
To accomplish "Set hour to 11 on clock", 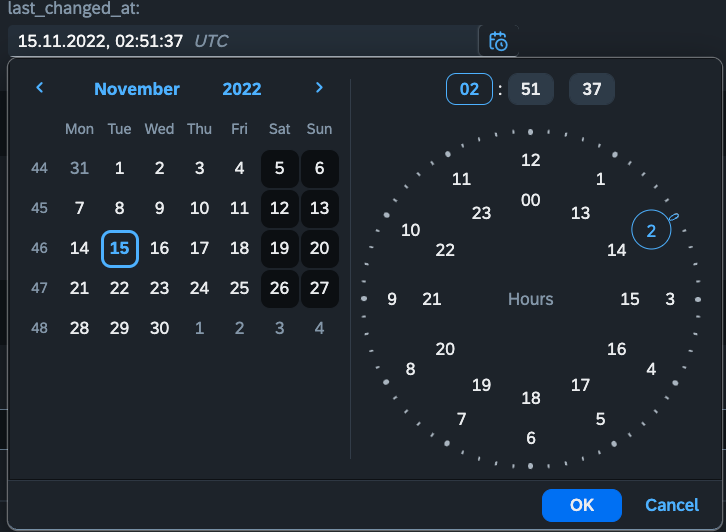I will pos(461,179).
